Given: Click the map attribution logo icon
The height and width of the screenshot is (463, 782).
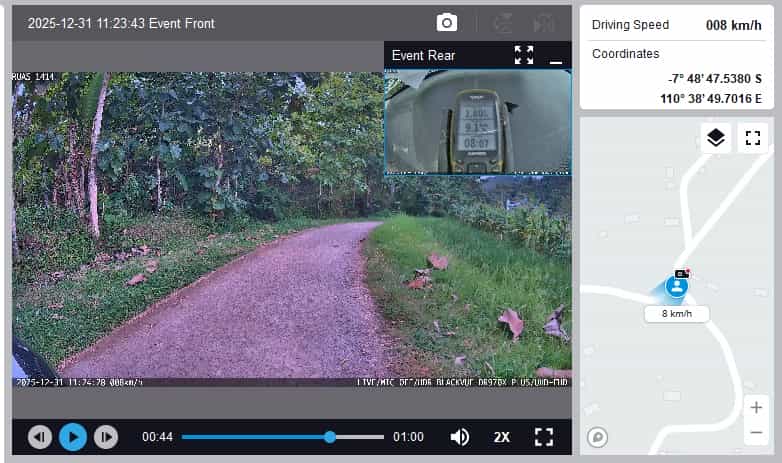Looking at the screenshot, I should [x=598, y=436].
